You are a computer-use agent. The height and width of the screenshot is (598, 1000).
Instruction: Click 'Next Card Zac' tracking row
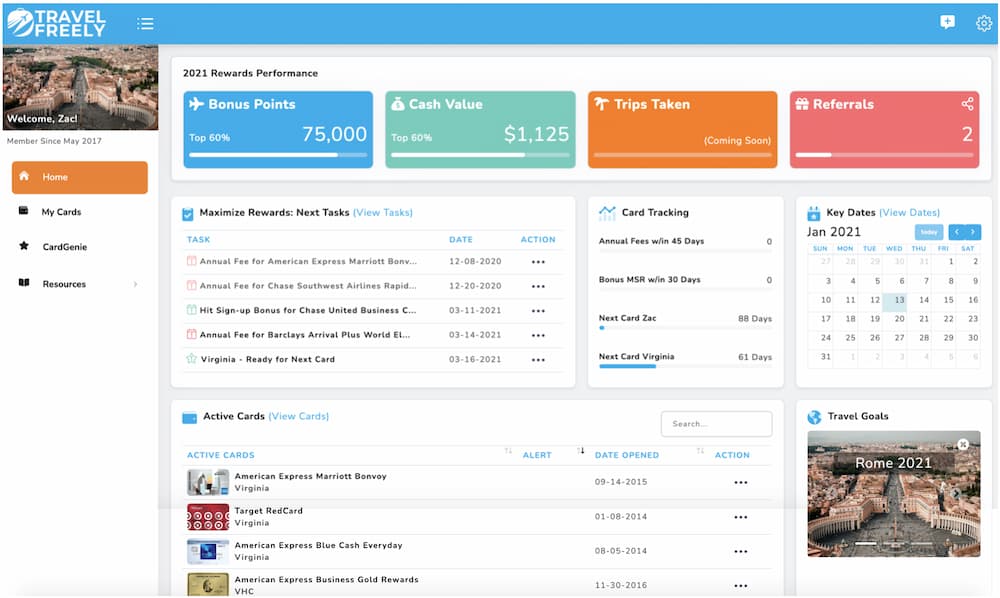point(686,319)
